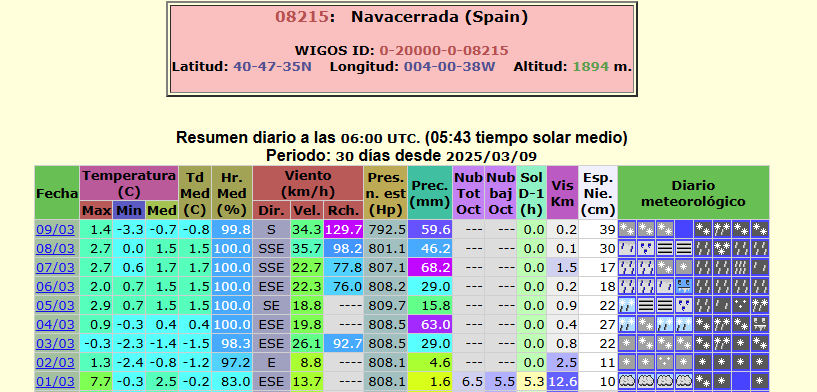Screen dimensions: 817x392
Task: Click the night icicle icon ending 04/03 row
Action: pos(760,324)
